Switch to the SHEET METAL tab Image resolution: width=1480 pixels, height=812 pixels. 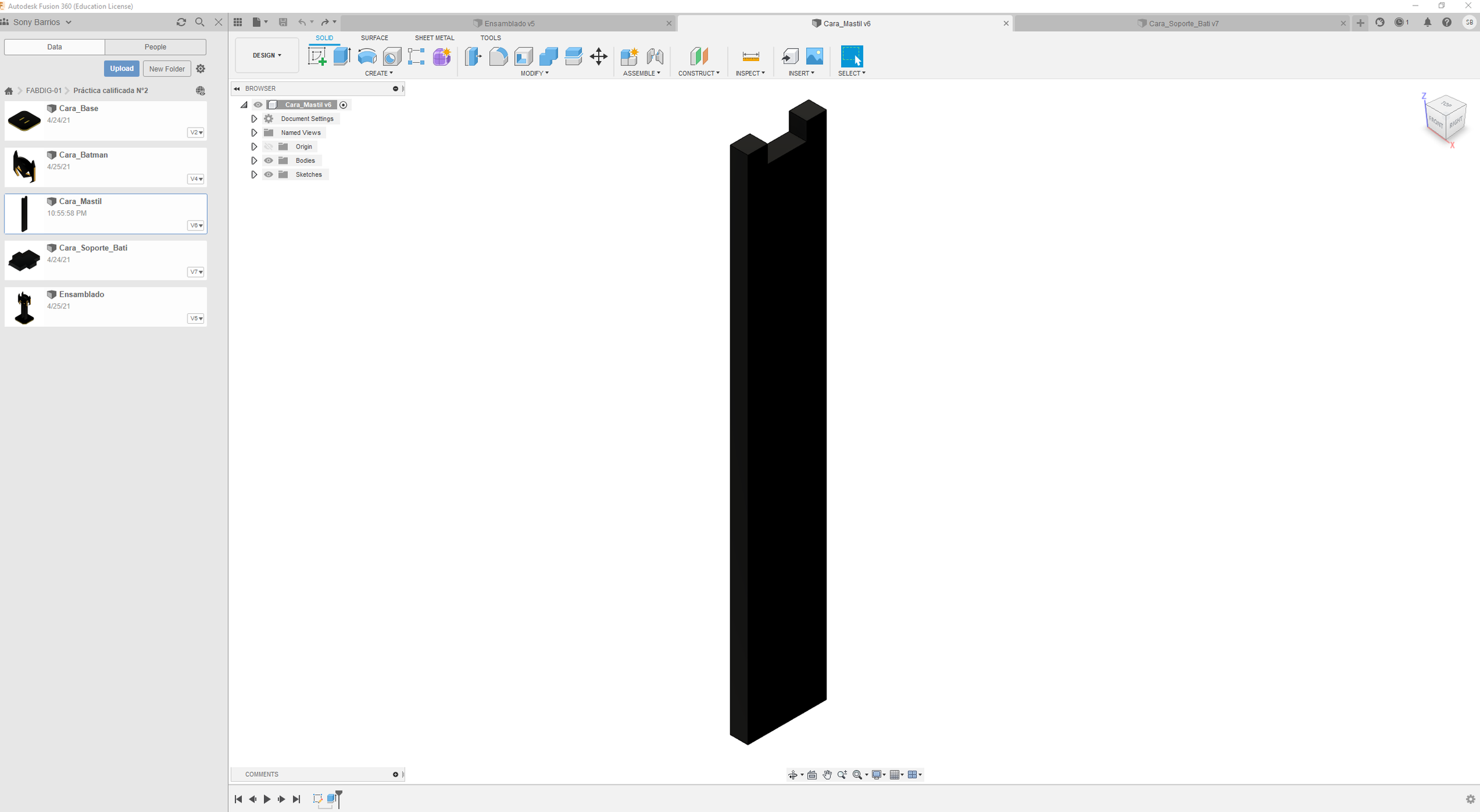click(x=434, y=38)
